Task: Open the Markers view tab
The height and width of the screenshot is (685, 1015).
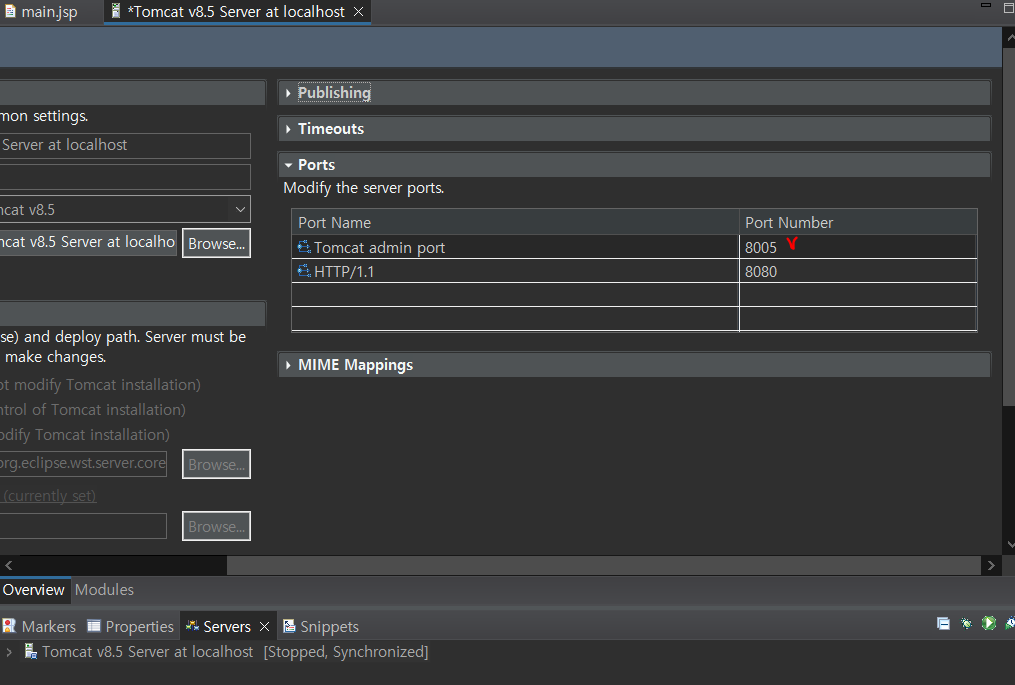Action: tap(39, 626)
